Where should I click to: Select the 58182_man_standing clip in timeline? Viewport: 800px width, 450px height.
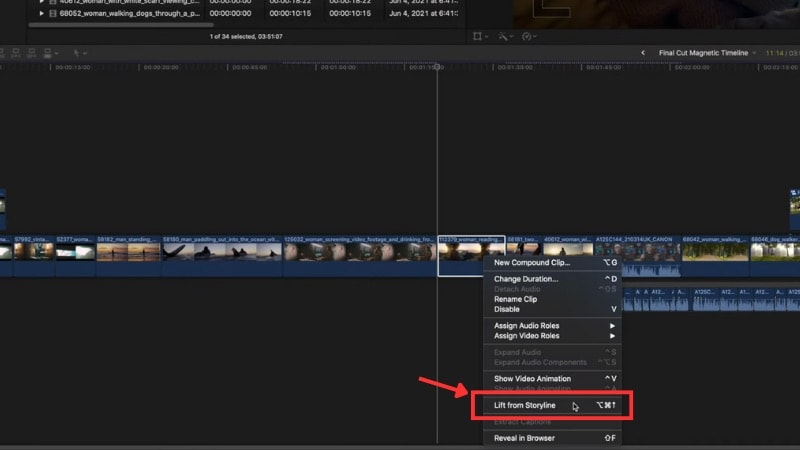[x=129, y=255]
